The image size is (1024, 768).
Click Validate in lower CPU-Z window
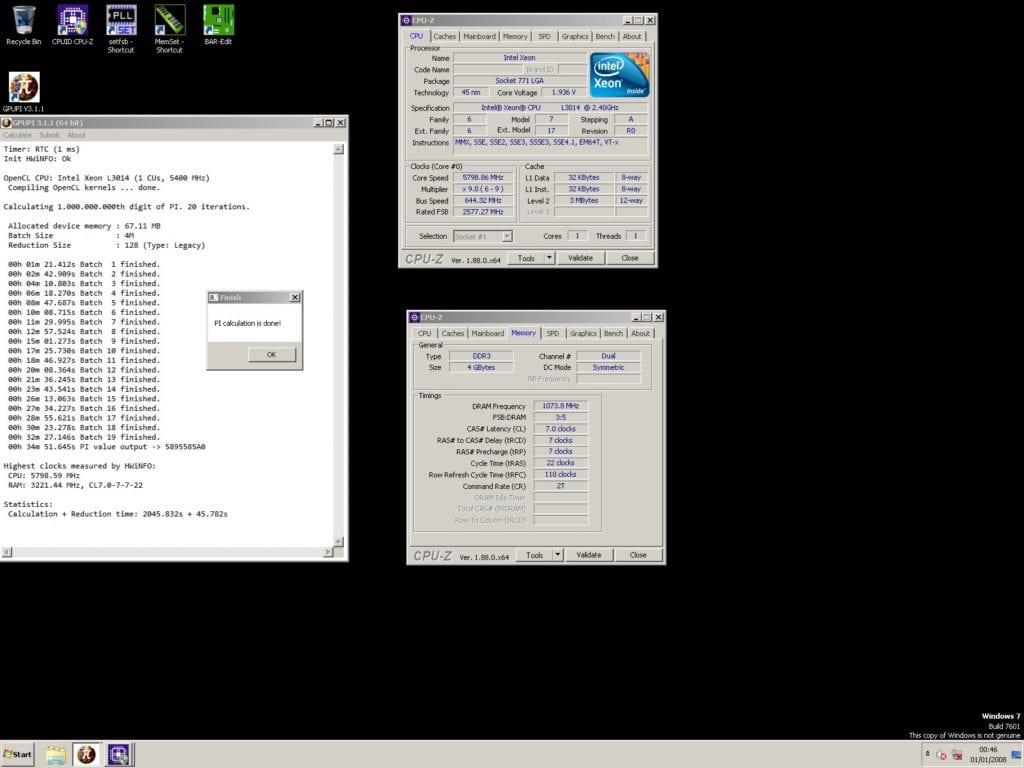point(588,555)
